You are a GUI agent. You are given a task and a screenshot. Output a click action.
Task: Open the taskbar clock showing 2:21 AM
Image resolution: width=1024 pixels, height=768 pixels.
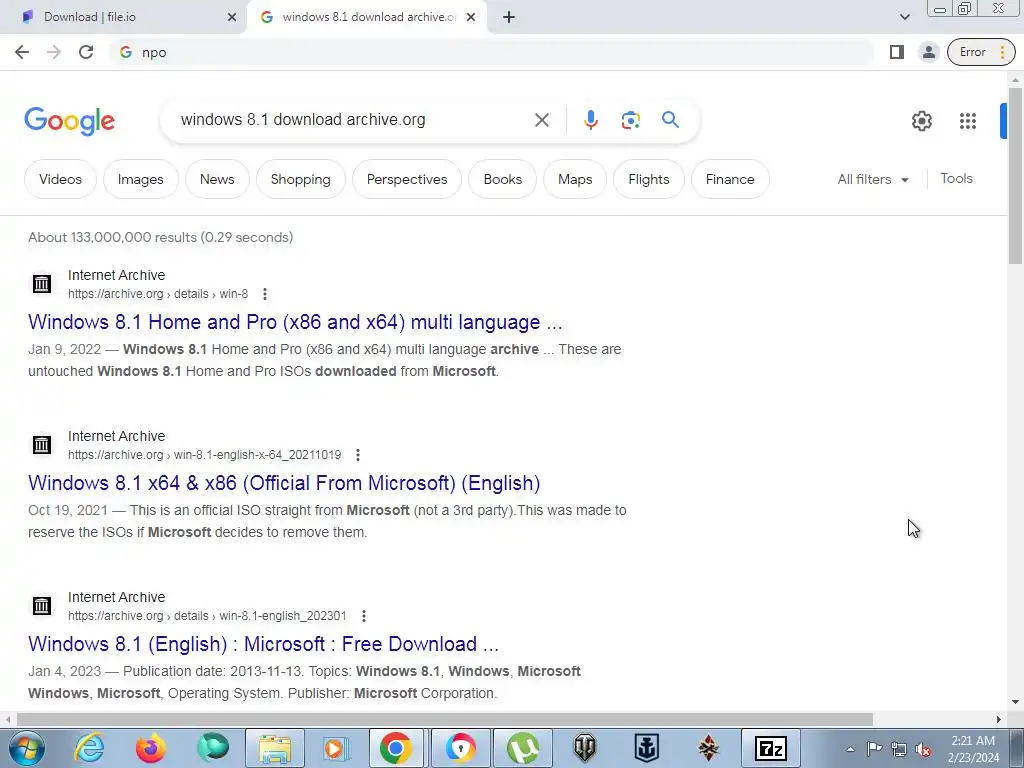click(x=973, y=749)
